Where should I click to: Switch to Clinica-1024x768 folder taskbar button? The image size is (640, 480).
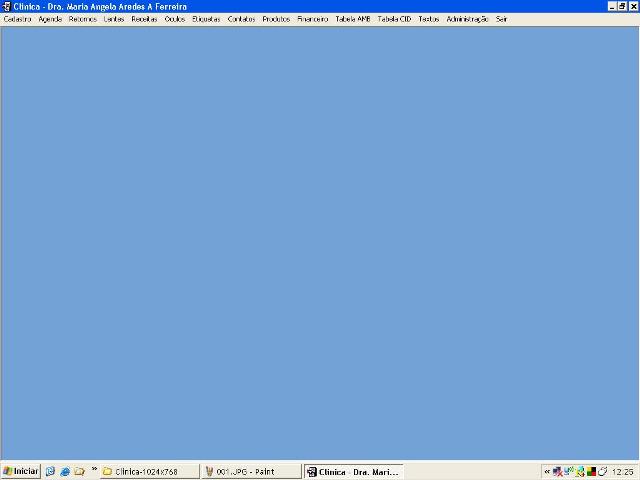[x=150, y=471]
